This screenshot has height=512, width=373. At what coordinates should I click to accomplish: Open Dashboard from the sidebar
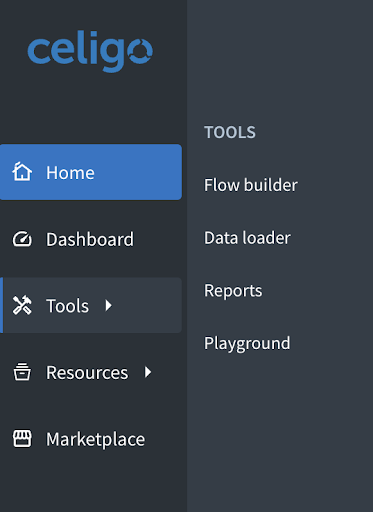pyautogui.click(x=91, y=239)
